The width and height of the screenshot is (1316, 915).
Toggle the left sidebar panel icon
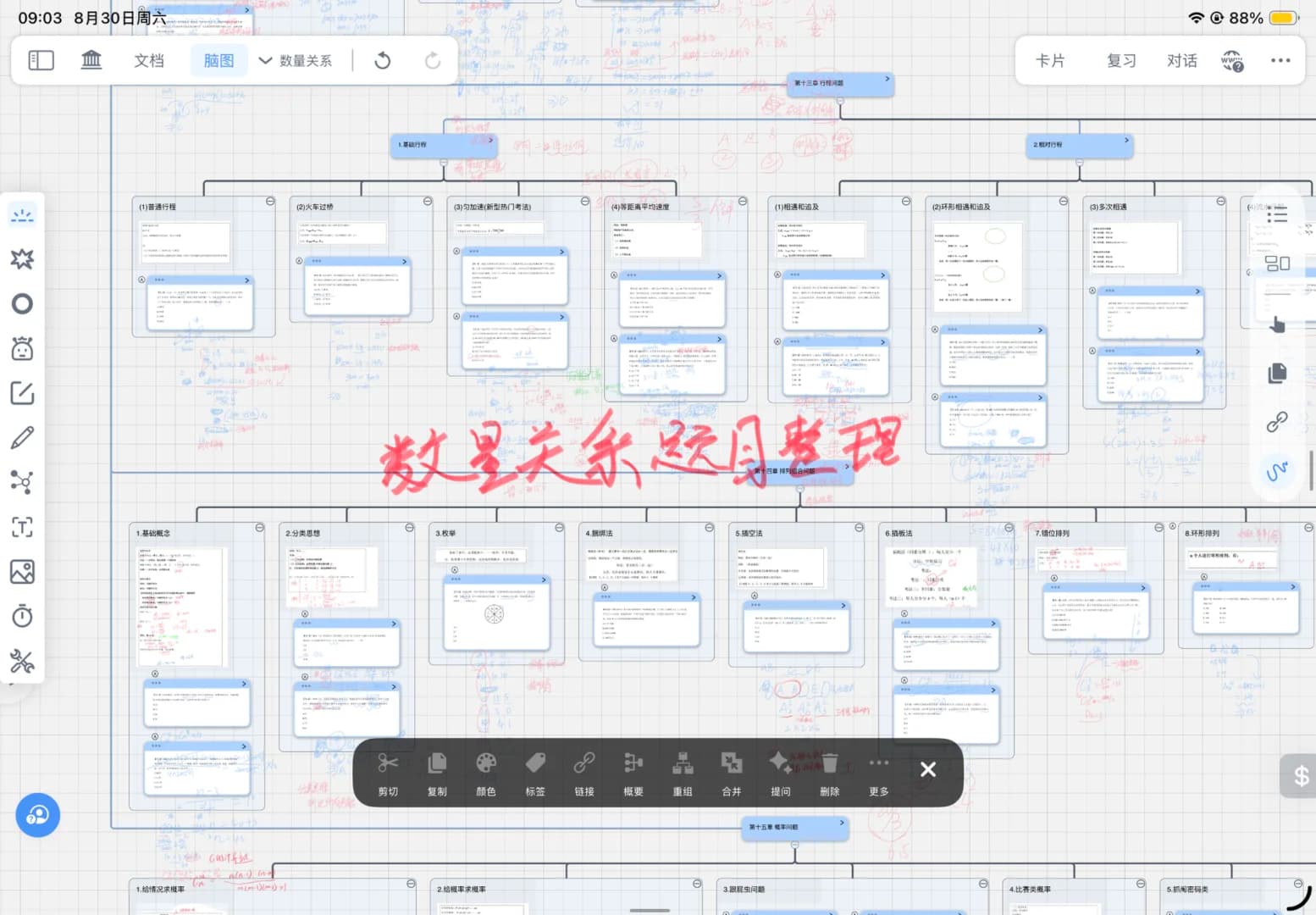(x=41, y=60)
